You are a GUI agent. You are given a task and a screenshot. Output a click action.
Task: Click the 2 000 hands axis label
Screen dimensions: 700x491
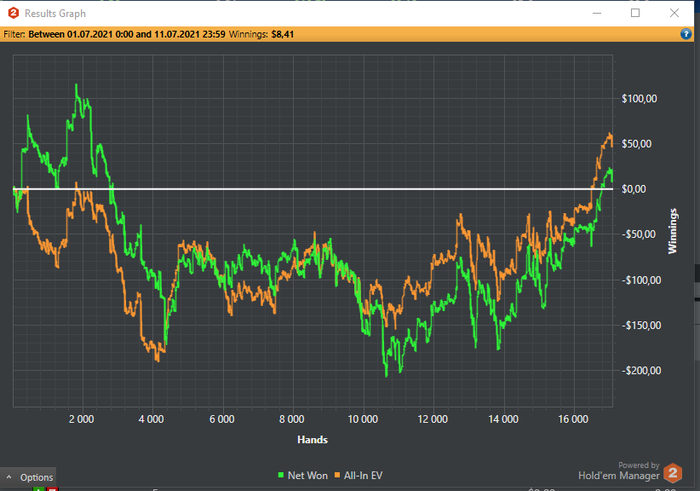pos(82,419)
